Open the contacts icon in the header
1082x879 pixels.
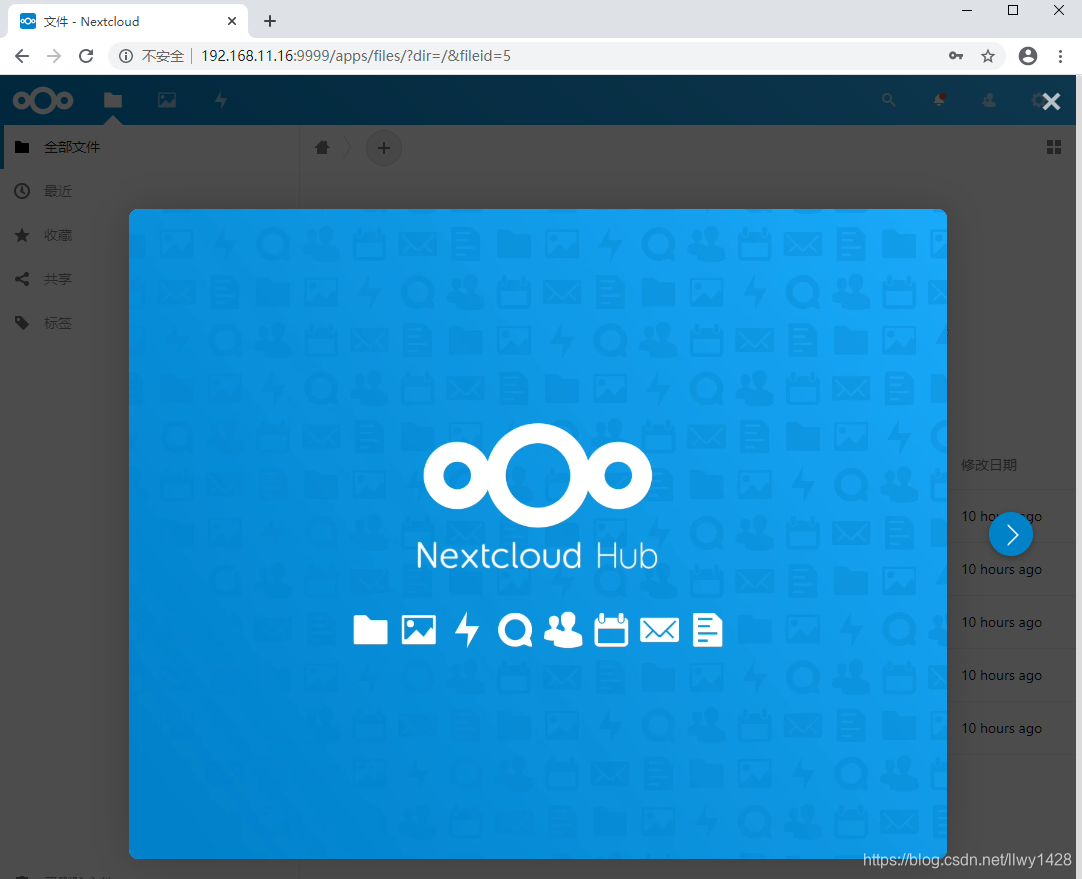pyautogui.click(x=988, y=100)
